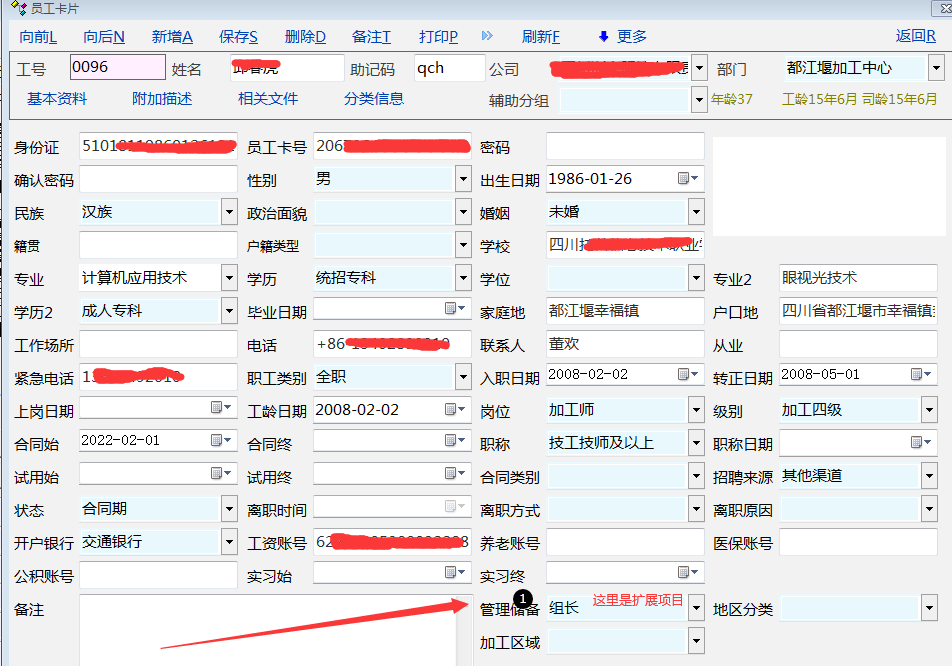Click the 保存S button
Viewport: 952px width, 666px height.
click(x=238, y=37)
